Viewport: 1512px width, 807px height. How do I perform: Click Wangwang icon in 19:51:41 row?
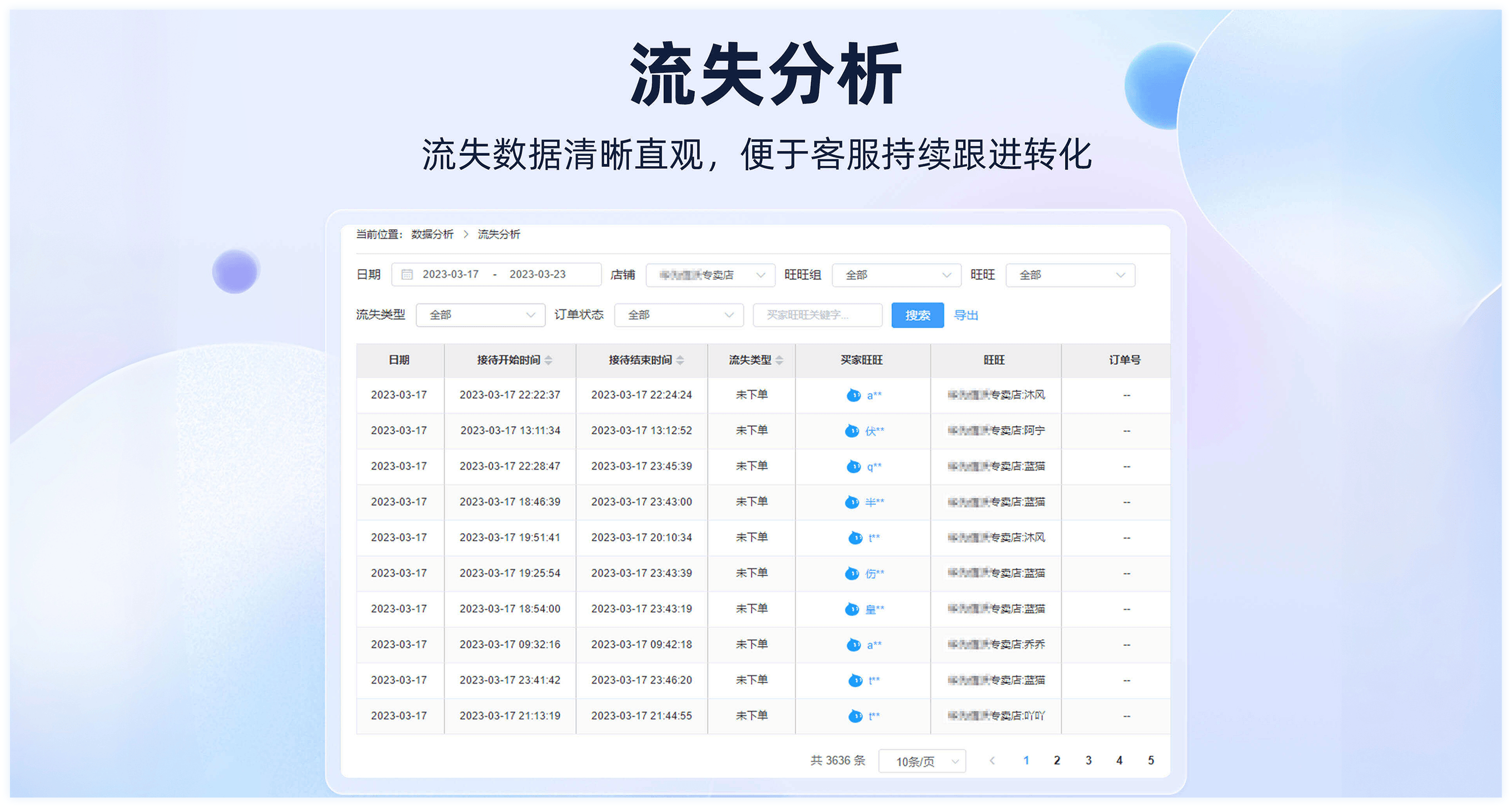855,538
